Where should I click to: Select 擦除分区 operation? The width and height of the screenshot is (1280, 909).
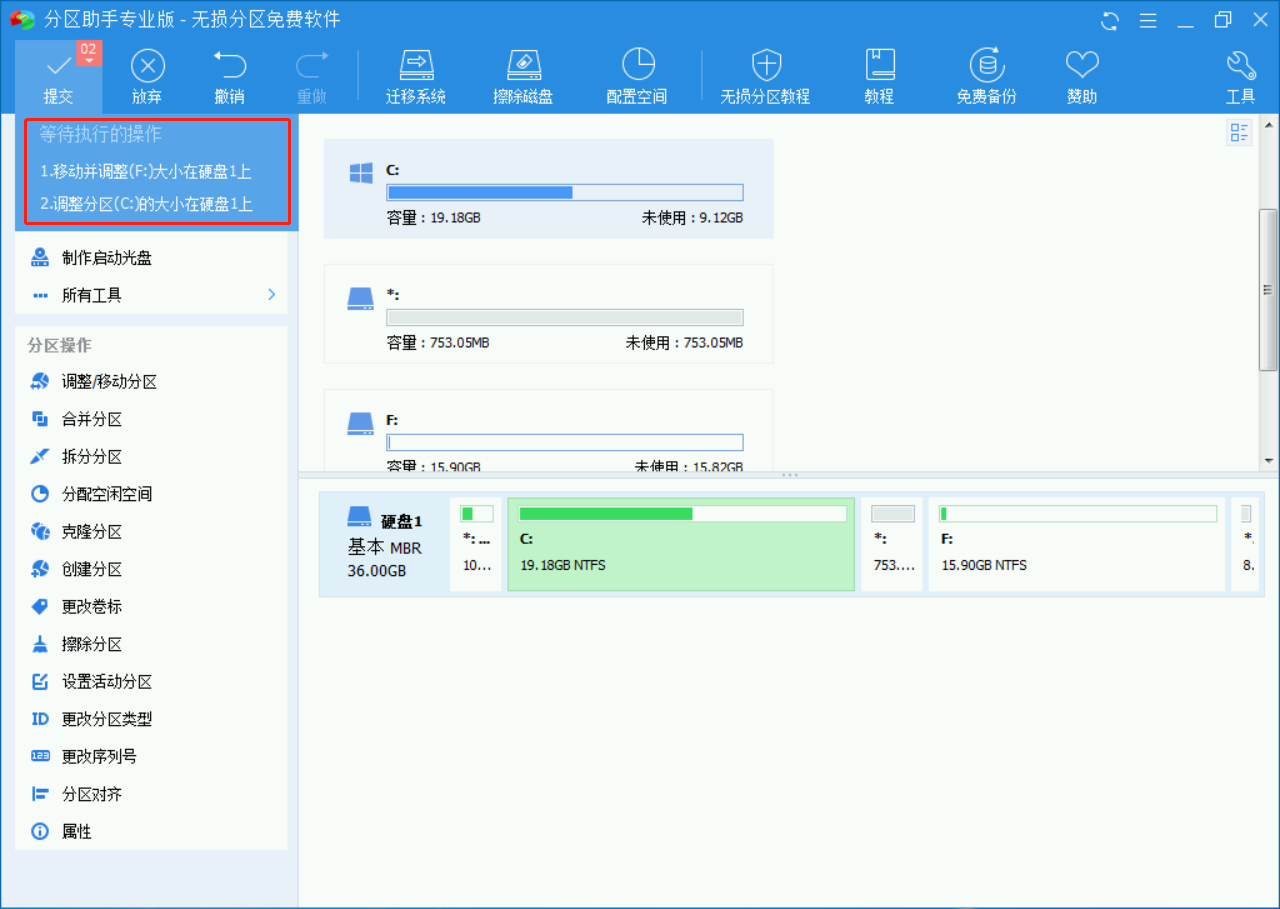click(152, 645)
